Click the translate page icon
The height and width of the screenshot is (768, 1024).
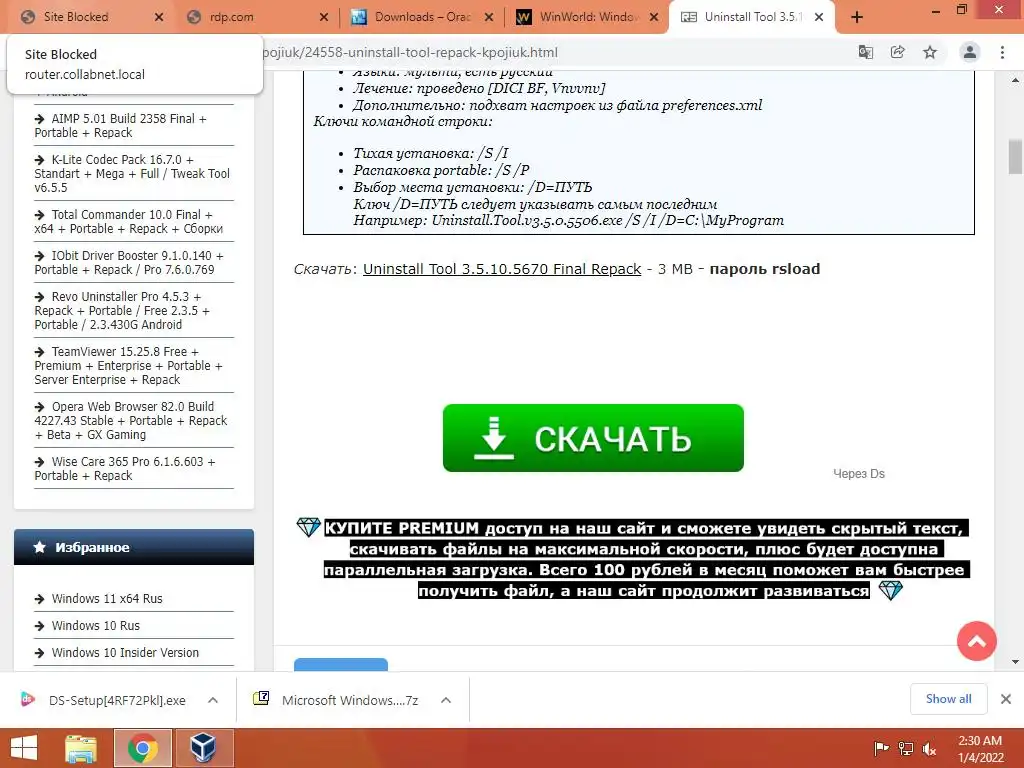tap(866, 52)
